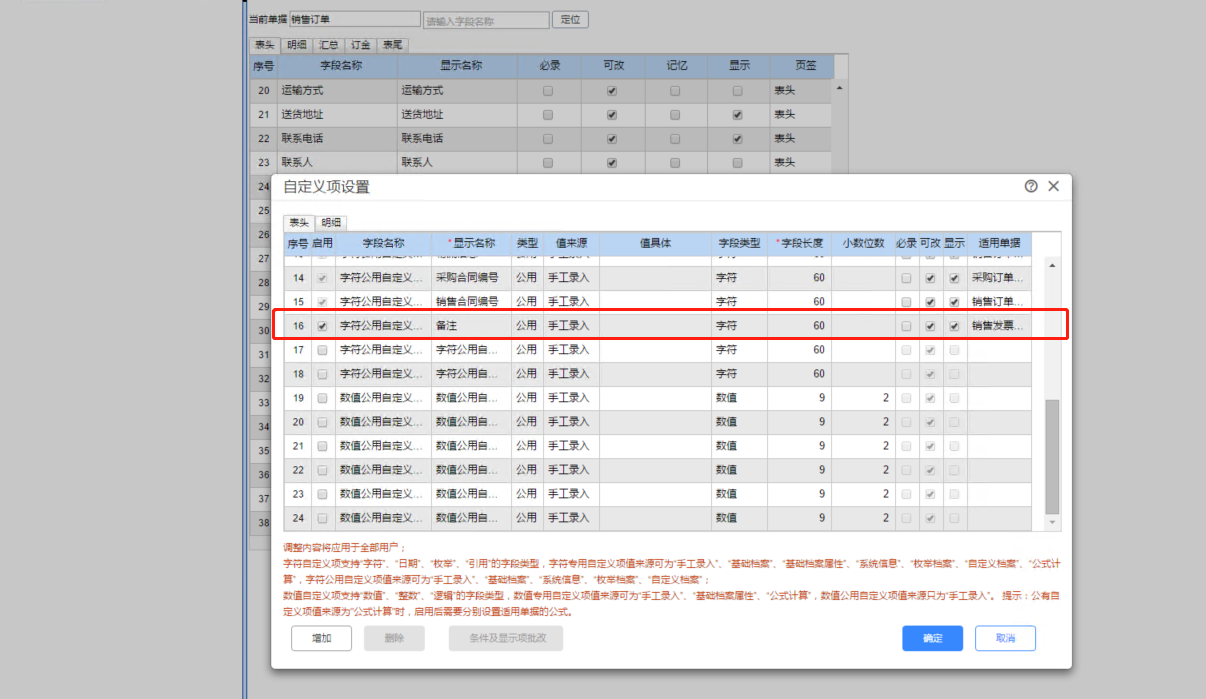Close the 自定义项设置 dialog with X
Image resolution: width=1206 pixels, height=699 pixels.
pyautogui.click(x=1053, y=186)
